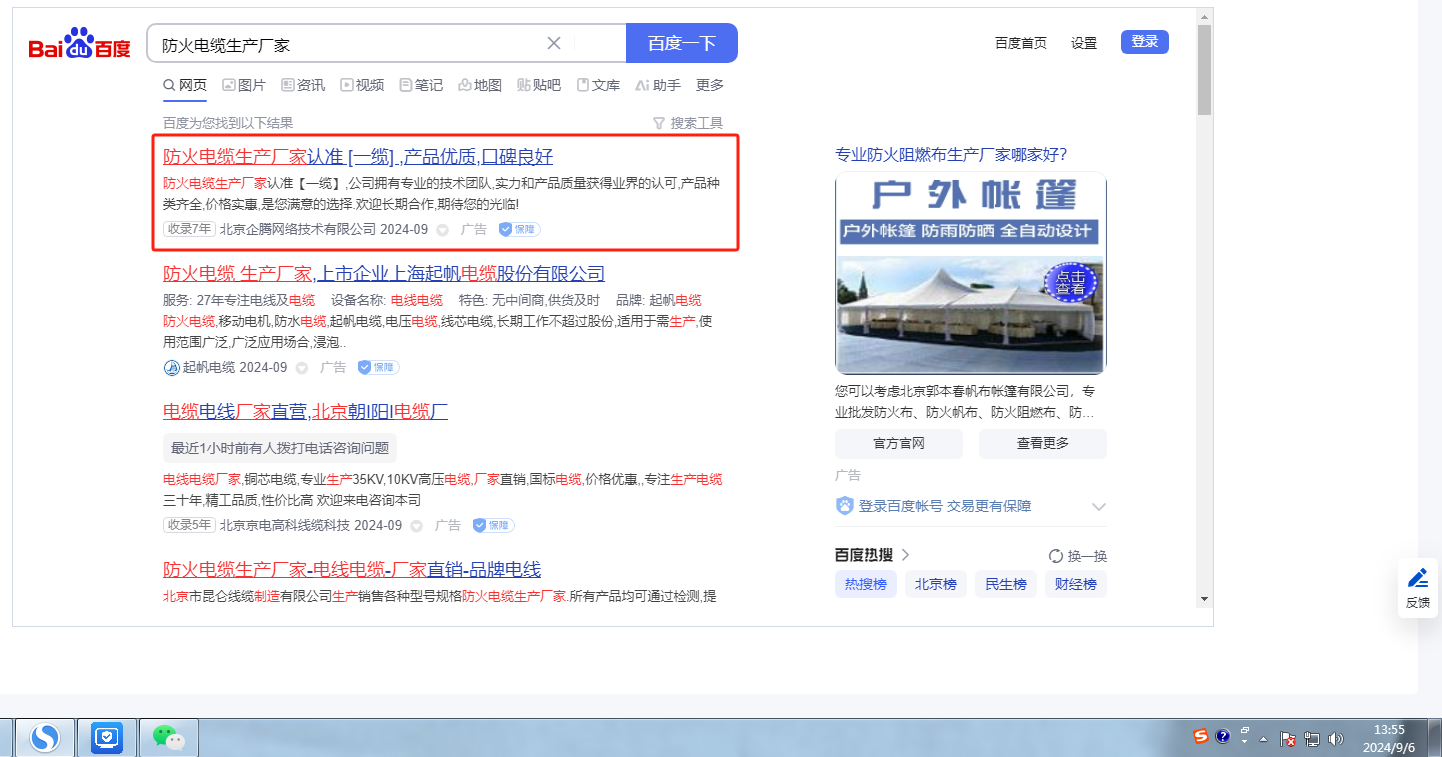Image resolution: width=1442 pixels, height=757 pixels.
Task: Click the page vertical scrollbar thumb
Action: pos(1204,70)
